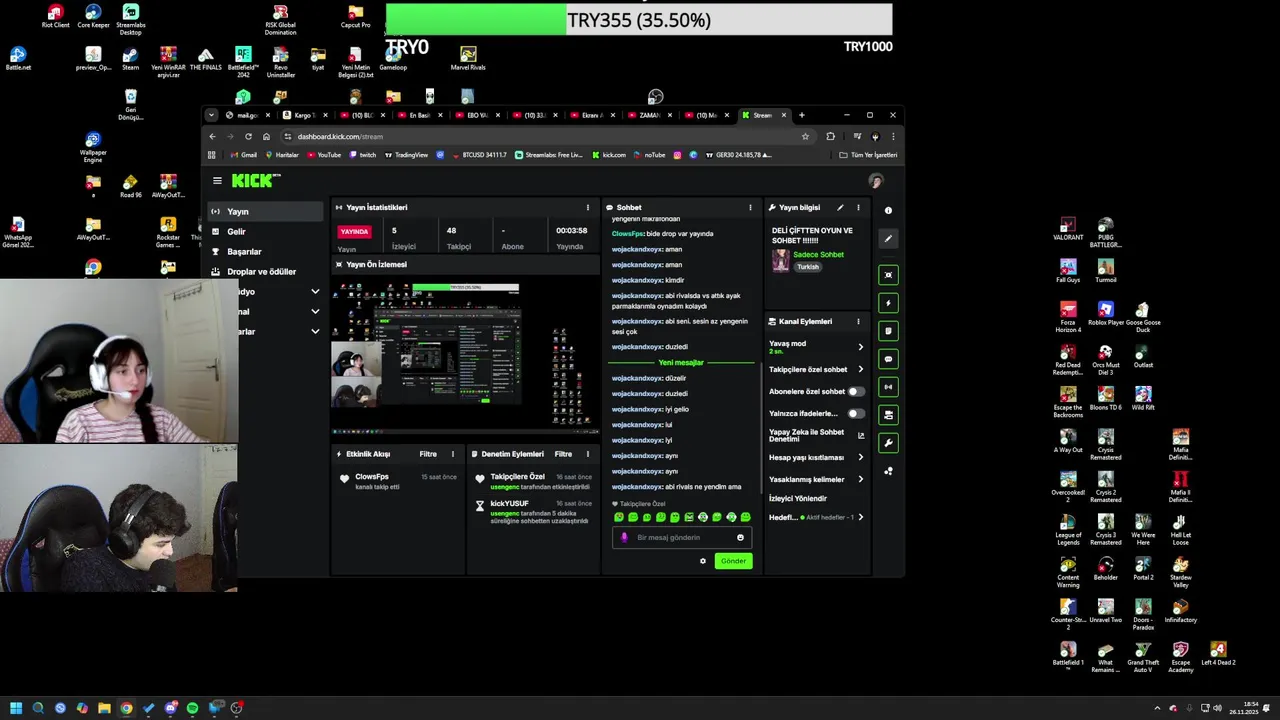Open the TradingView bookmark

point(405,155)
